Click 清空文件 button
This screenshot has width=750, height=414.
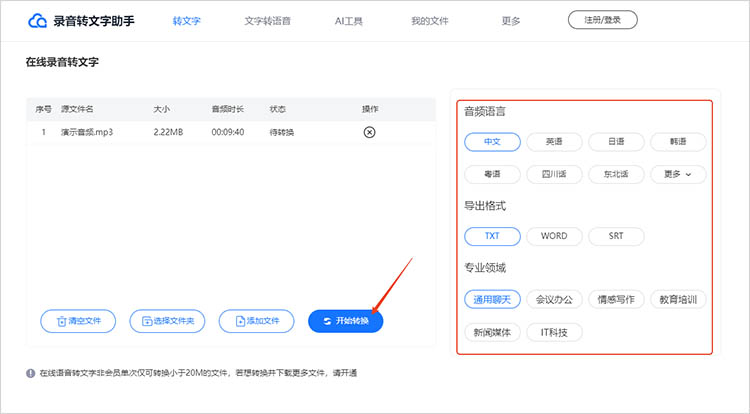pos(78,321)
